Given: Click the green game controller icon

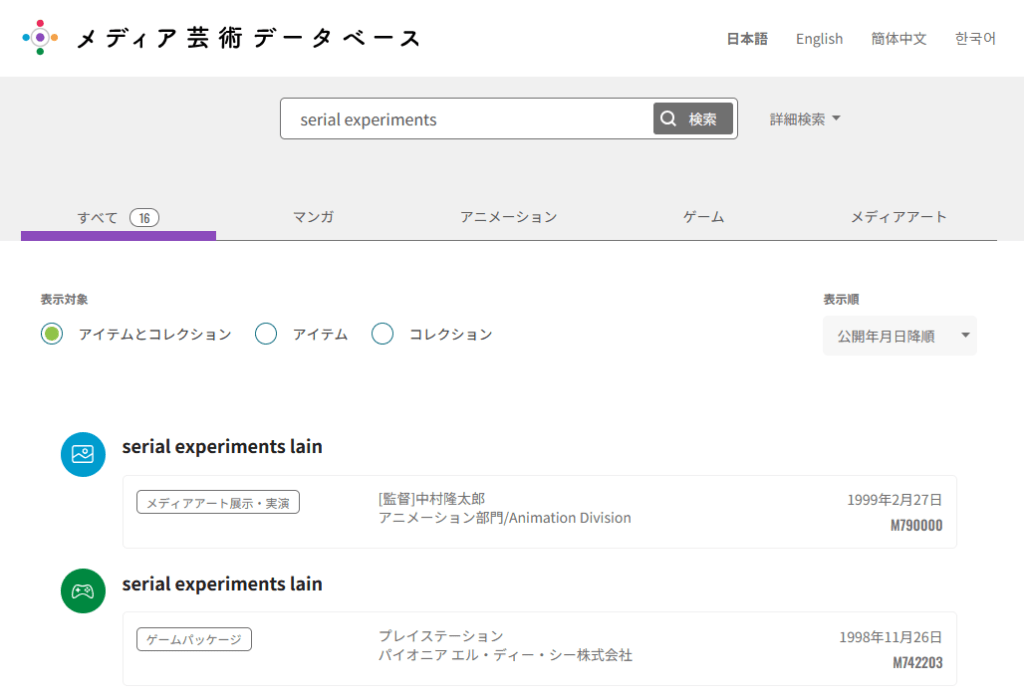Looking at the screenshot, I should click(83, 591).
